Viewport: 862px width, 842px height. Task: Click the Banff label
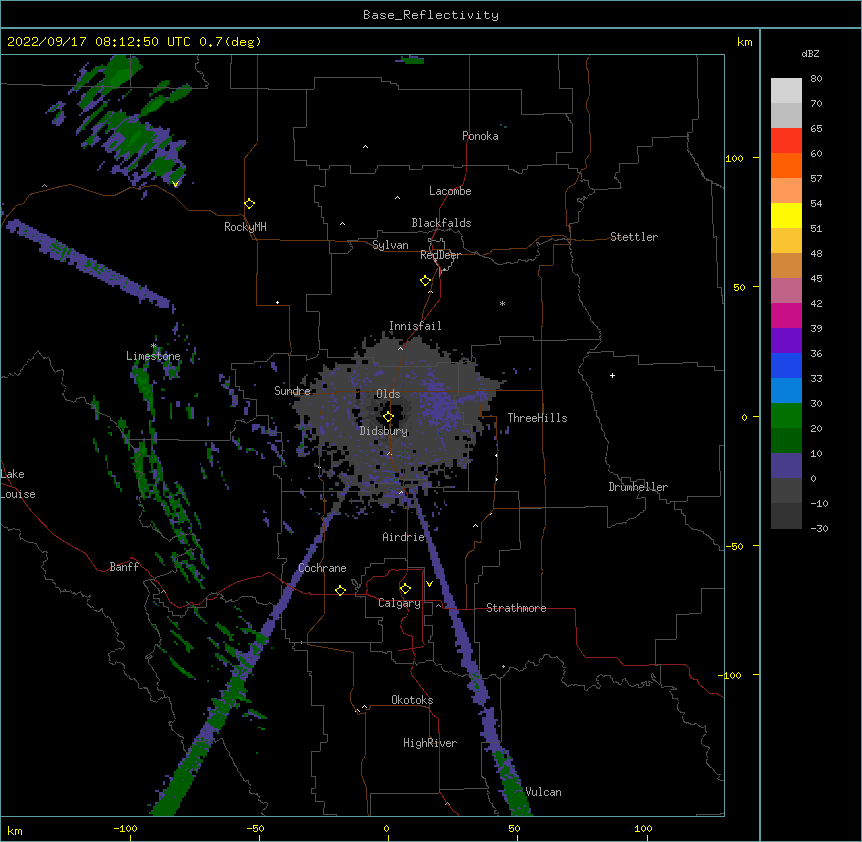point(124,567)
